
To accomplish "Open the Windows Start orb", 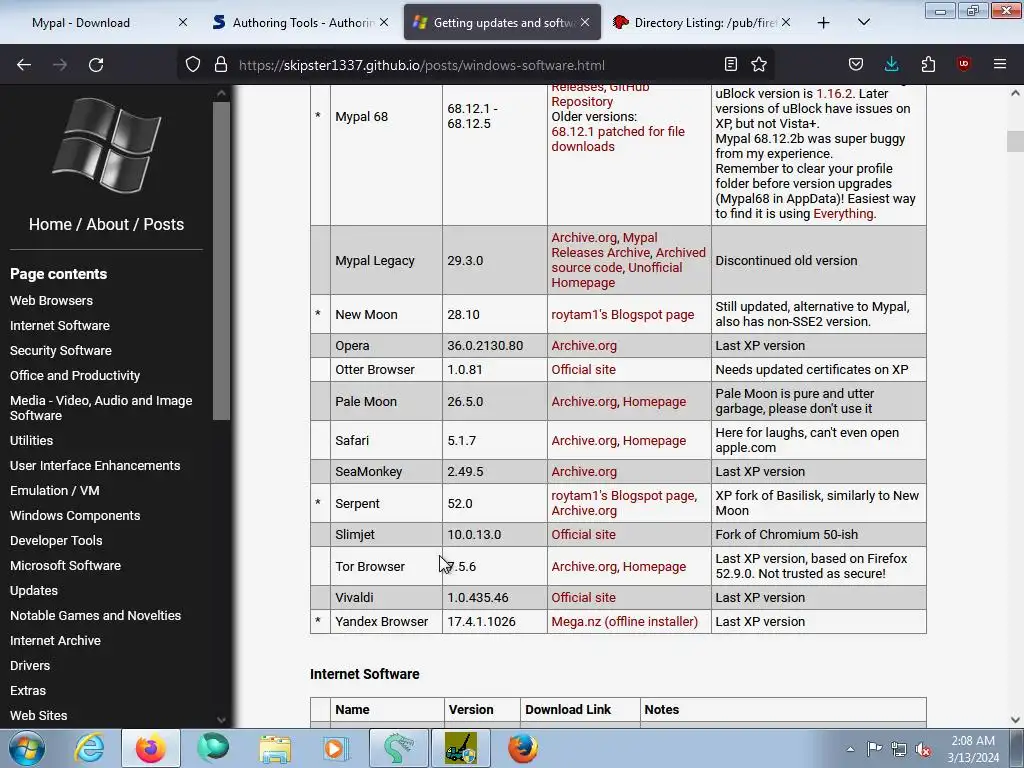I will (27, 748).
